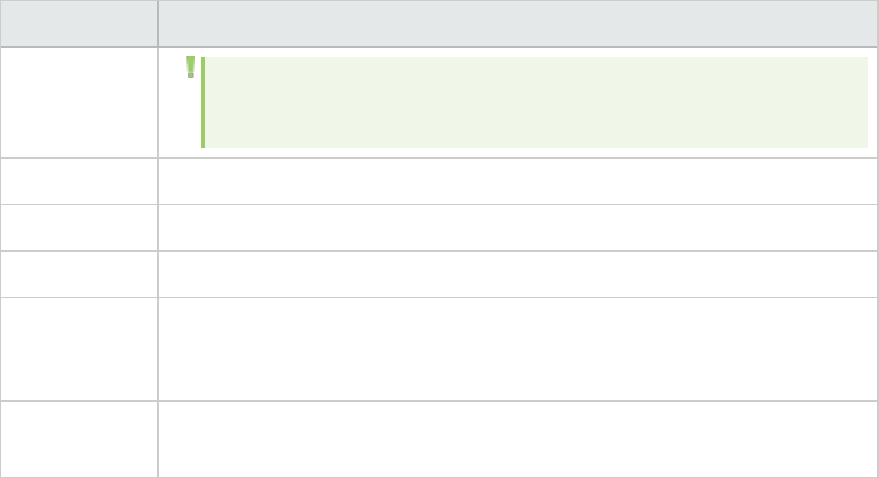
Task: Select the gray header cell of the second column
Action: coord(517,24)
